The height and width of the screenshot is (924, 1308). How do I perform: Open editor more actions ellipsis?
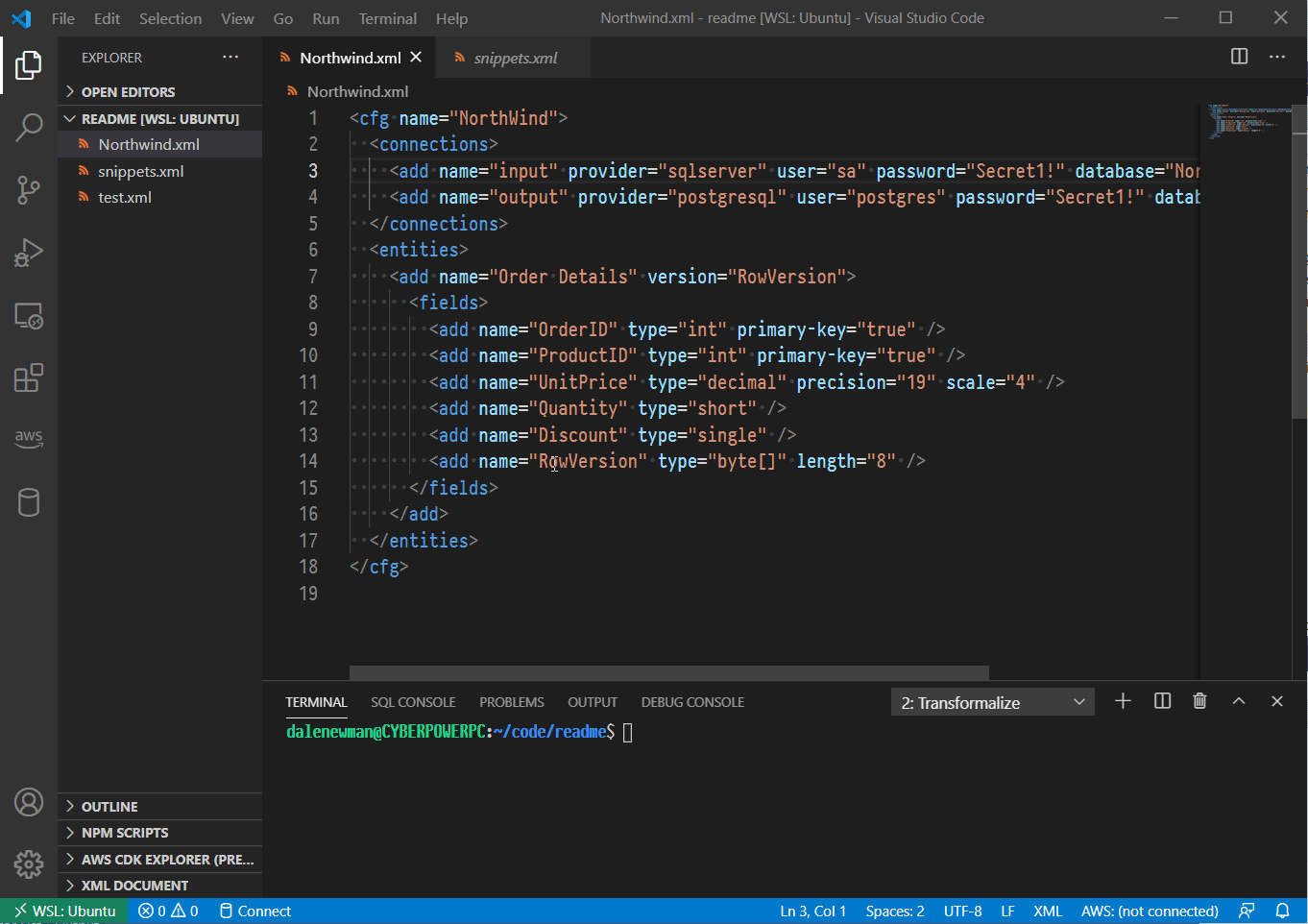1277,57
